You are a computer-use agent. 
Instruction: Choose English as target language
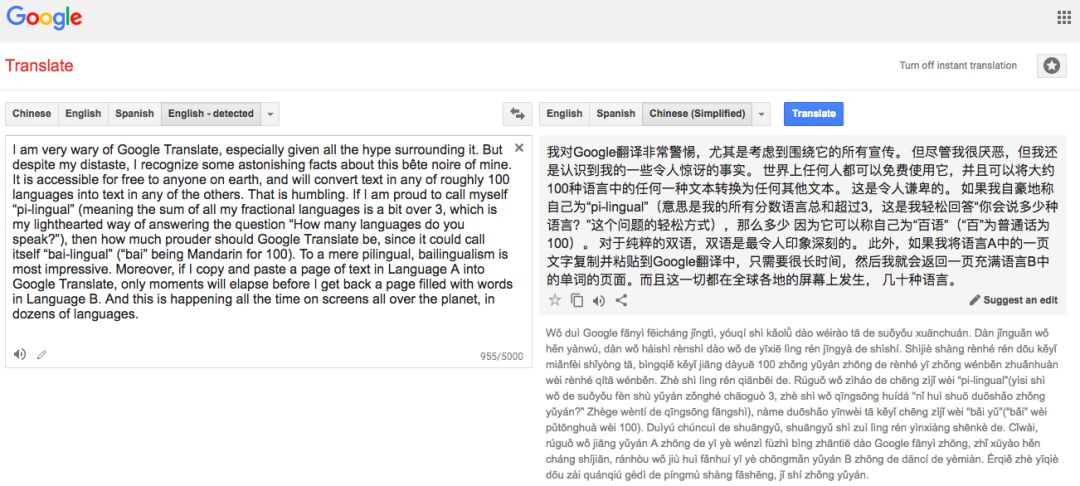tap(564, 114)
